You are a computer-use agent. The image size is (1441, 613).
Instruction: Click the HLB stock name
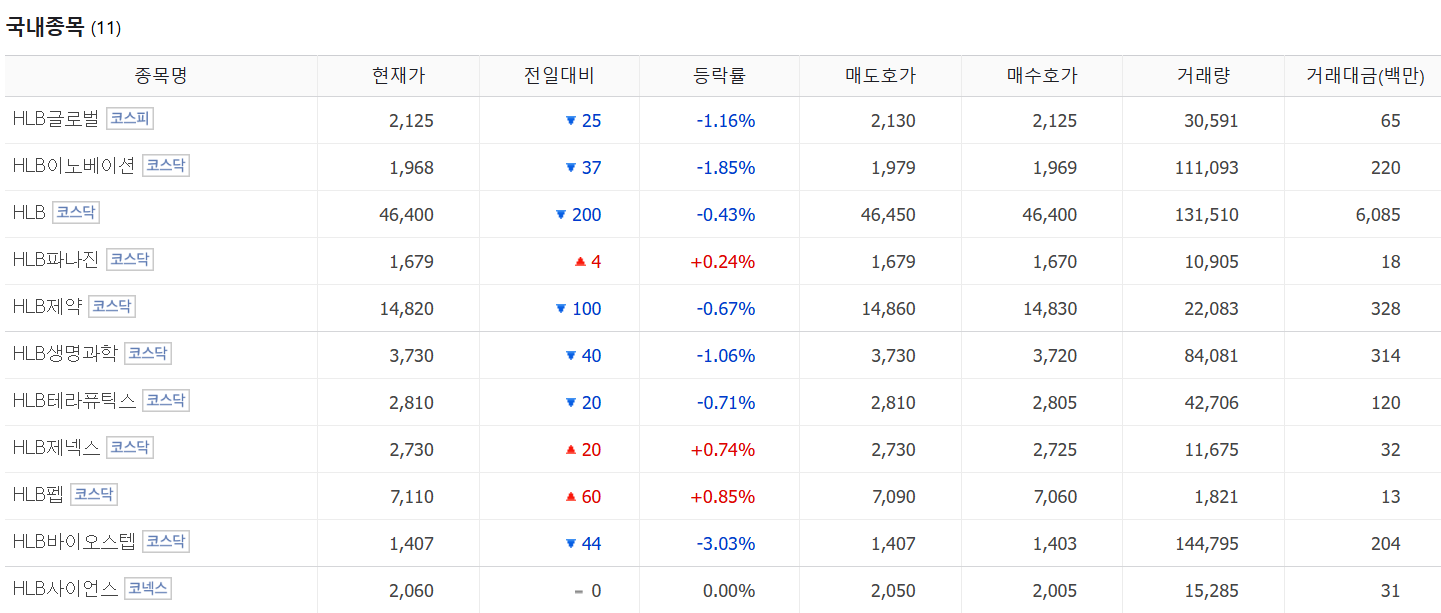tap(29, 213)
